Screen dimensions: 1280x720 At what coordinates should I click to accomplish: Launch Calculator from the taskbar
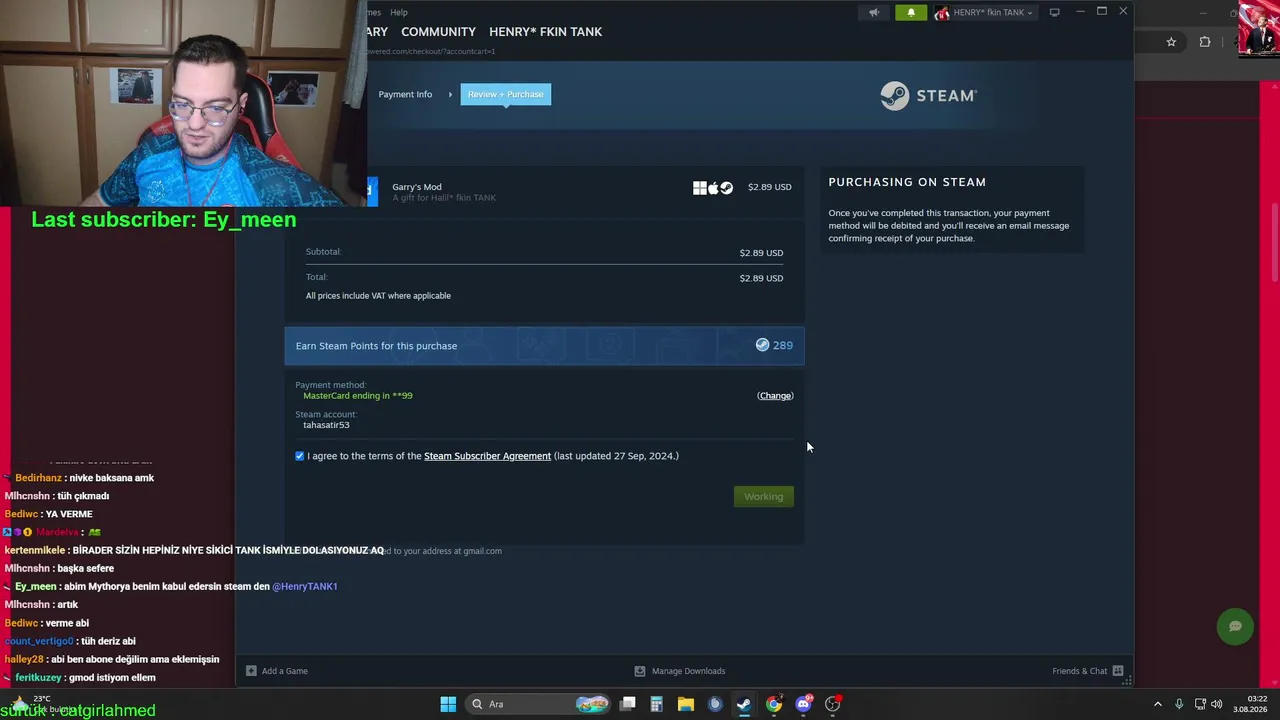pos(656,704)
